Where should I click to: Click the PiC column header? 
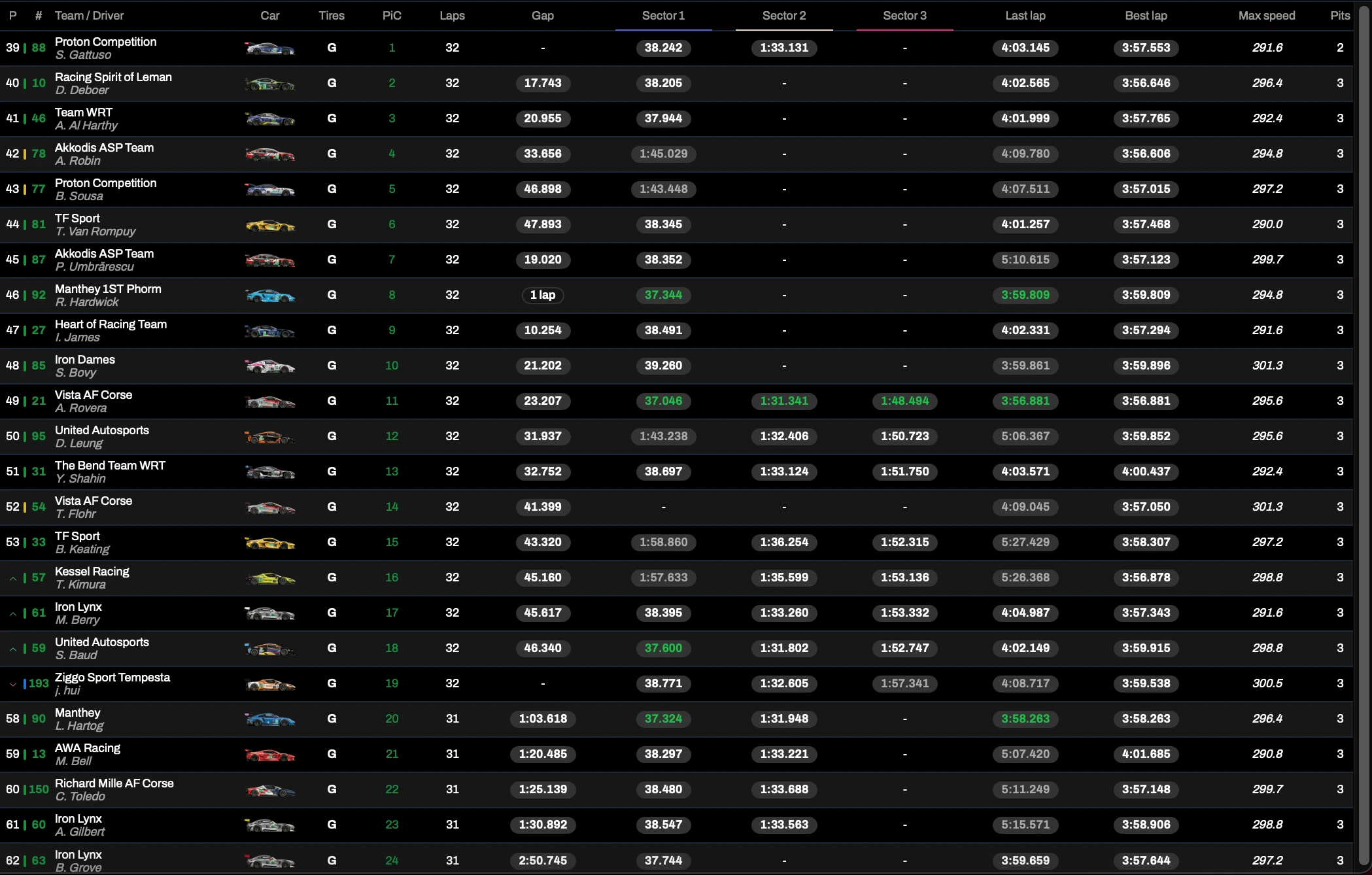tap(392, 16)
